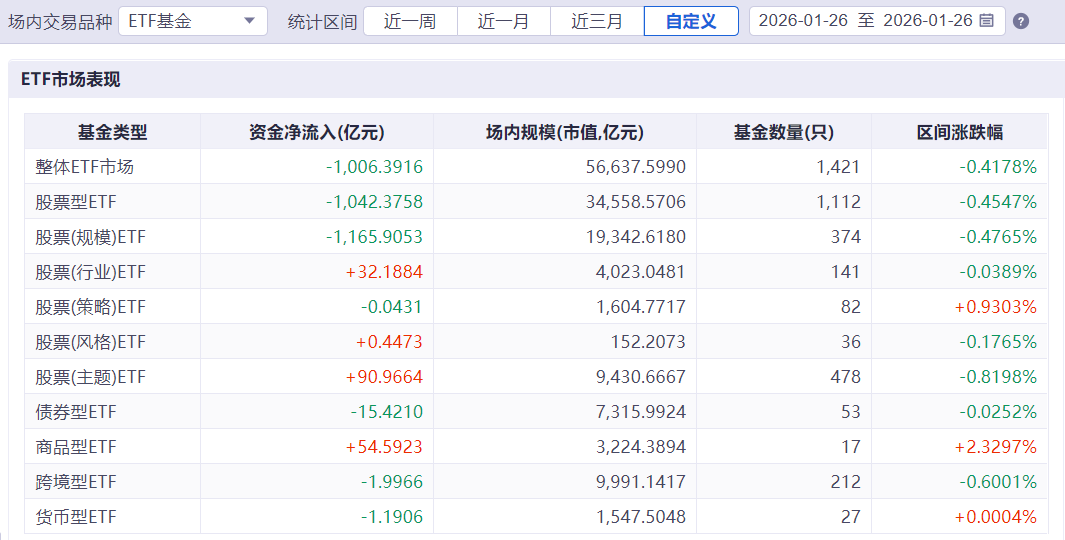Click the calendar icon in date field

tap(987, 20)
